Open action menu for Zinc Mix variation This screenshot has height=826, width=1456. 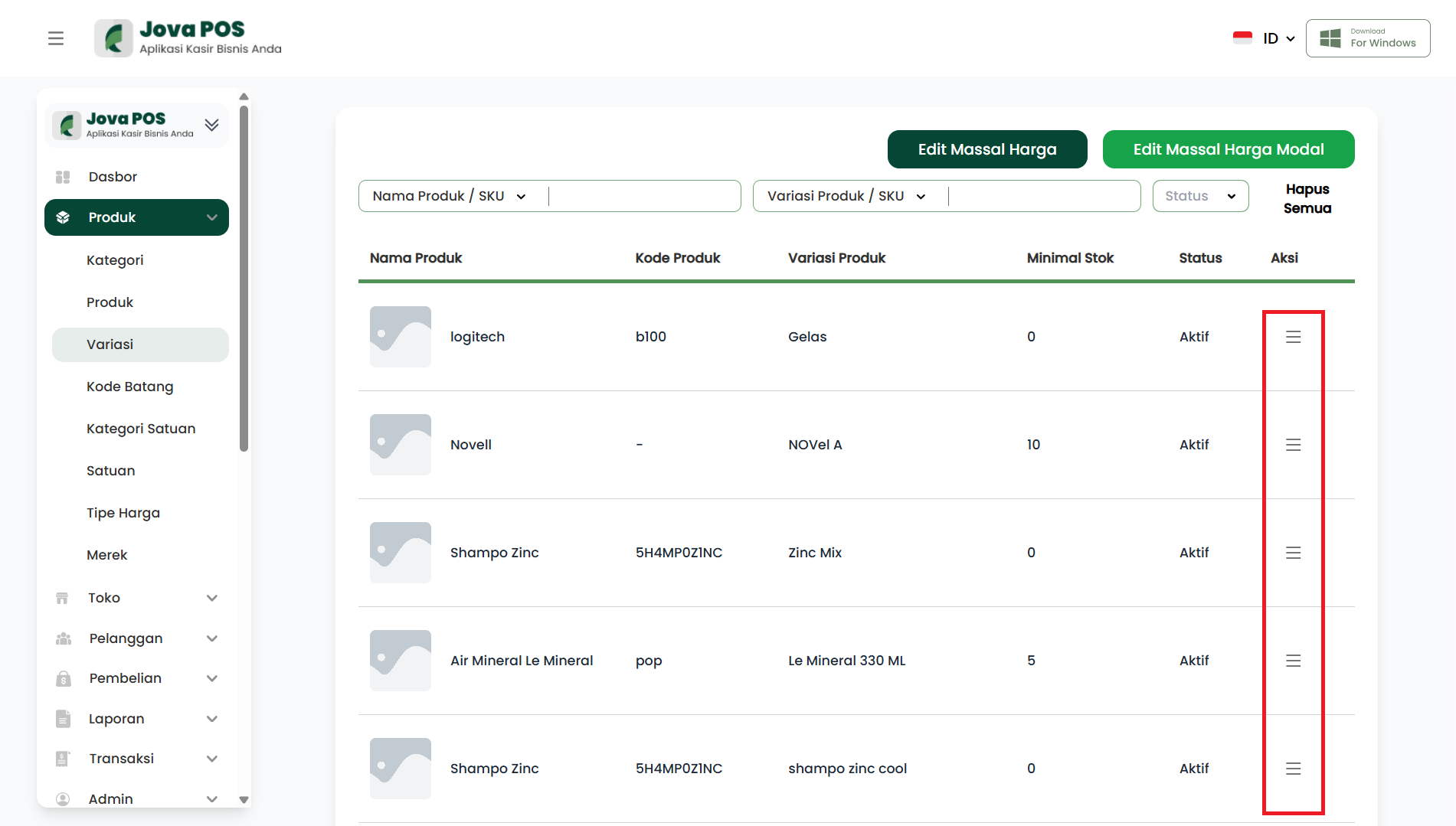point(1293,553)
